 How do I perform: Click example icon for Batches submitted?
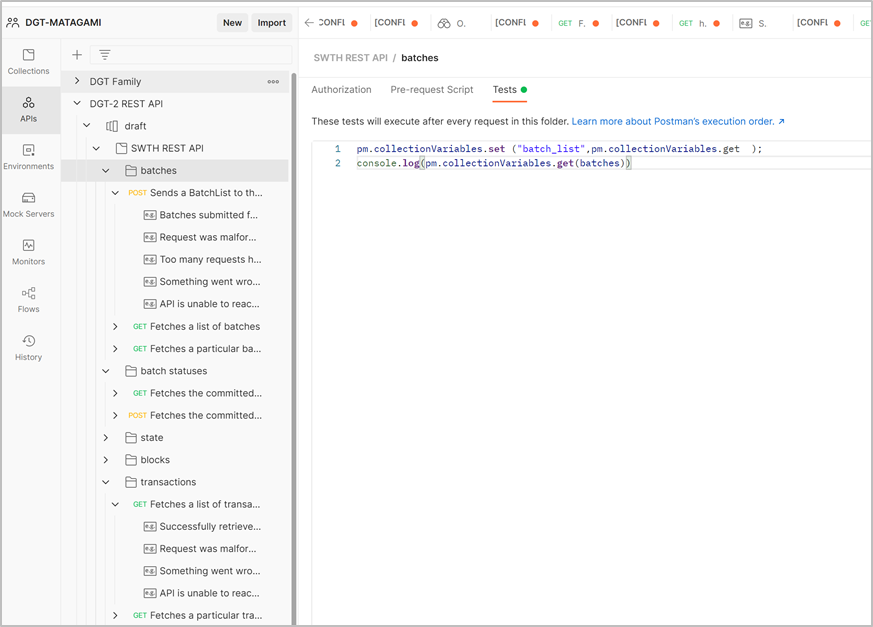click(150, 215)
